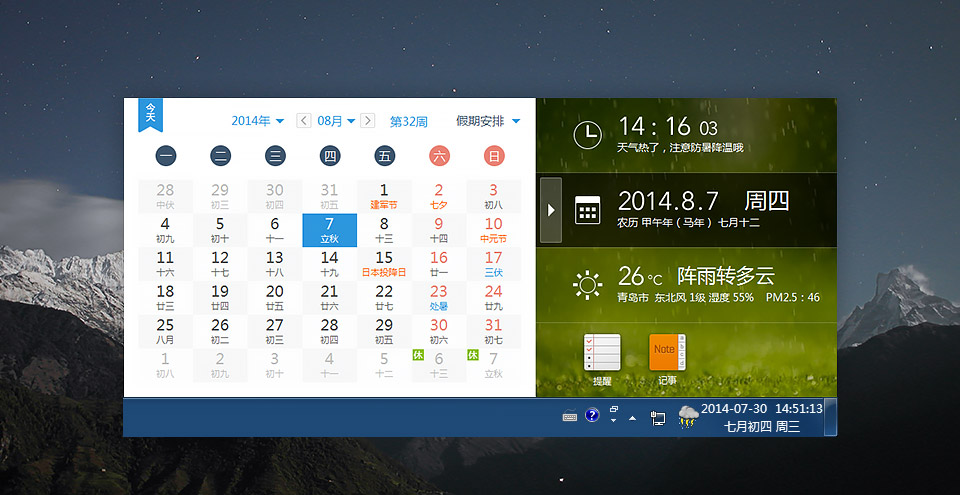This screenshot has width=960, height=495.
Task: Select August 15 日本投降日
Action: pyautogui.click(x=384, y=264)
